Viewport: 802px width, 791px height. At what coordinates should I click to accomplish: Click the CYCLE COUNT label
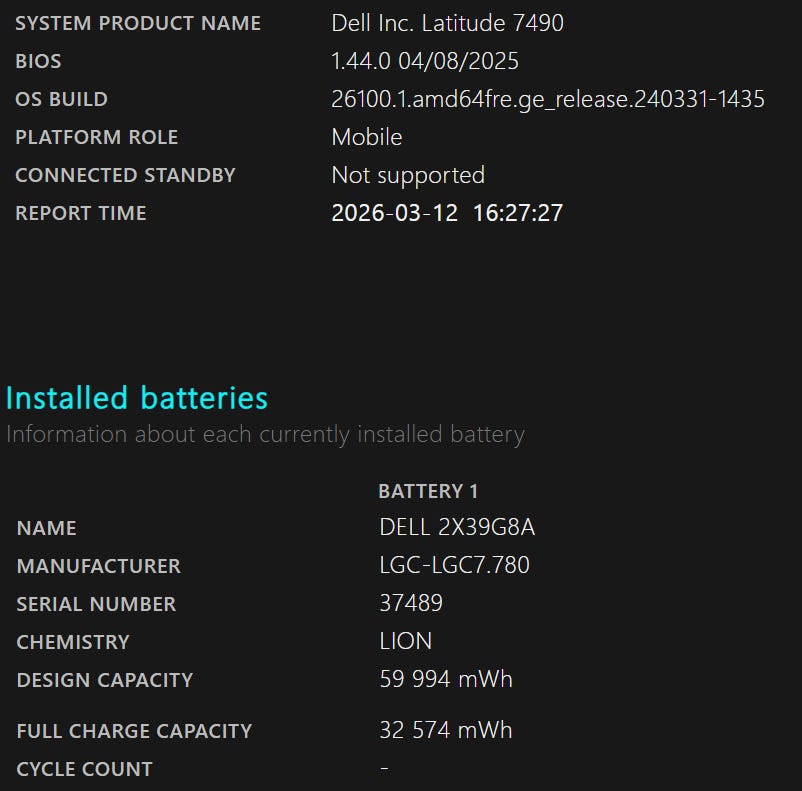coord(85,769)
